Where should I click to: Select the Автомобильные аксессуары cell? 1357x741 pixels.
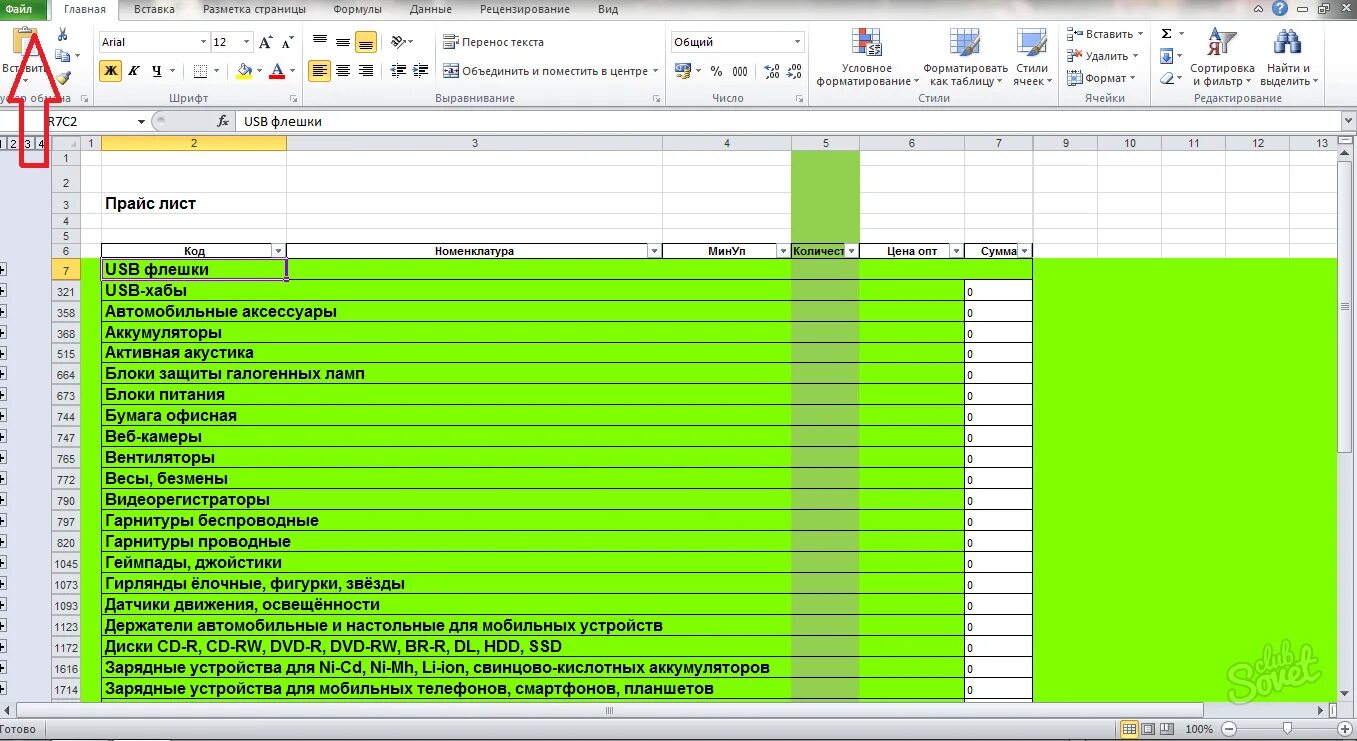(194, 312)
